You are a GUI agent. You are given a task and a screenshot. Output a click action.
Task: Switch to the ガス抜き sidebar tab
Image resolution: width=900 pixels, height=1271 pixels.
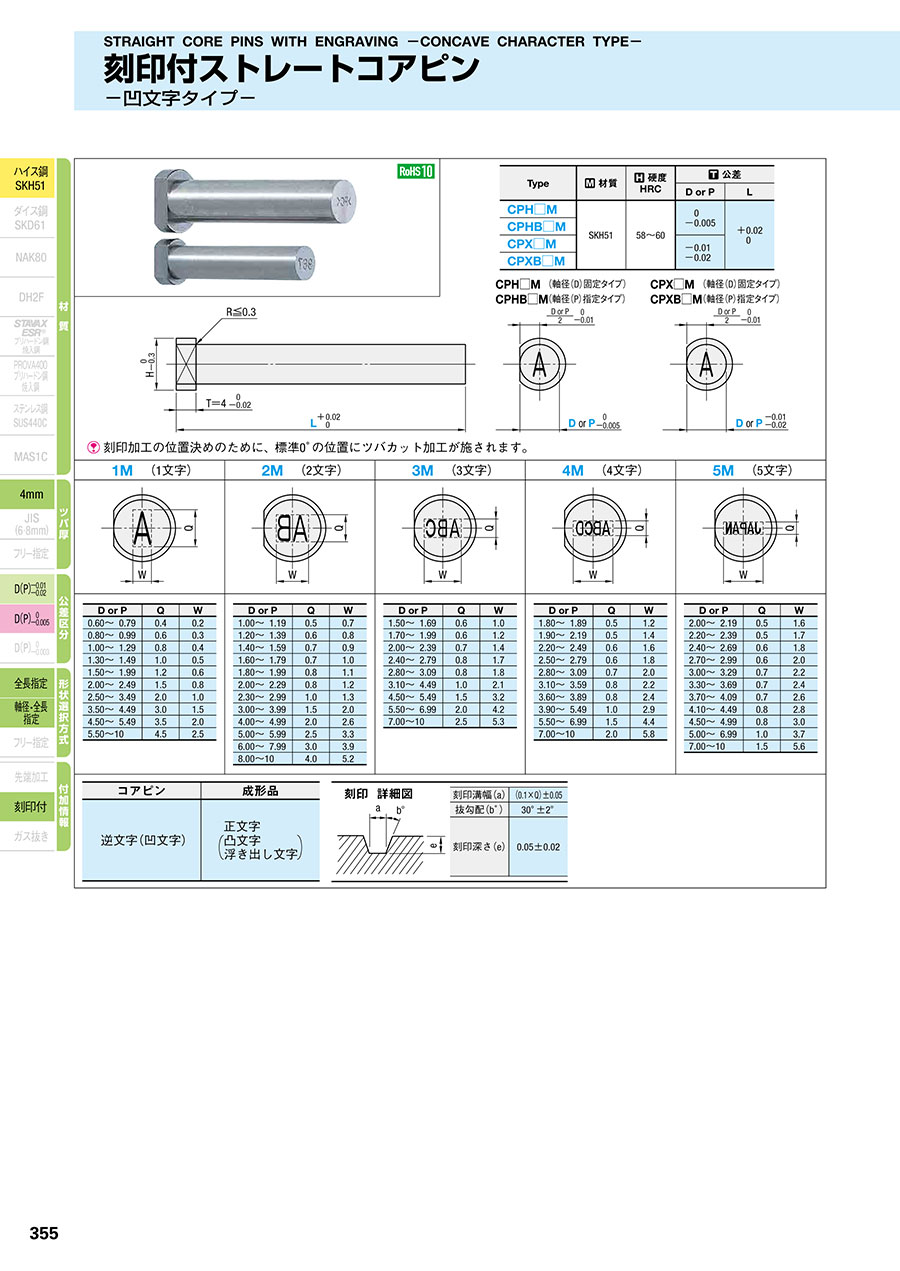tap(30, 837)
